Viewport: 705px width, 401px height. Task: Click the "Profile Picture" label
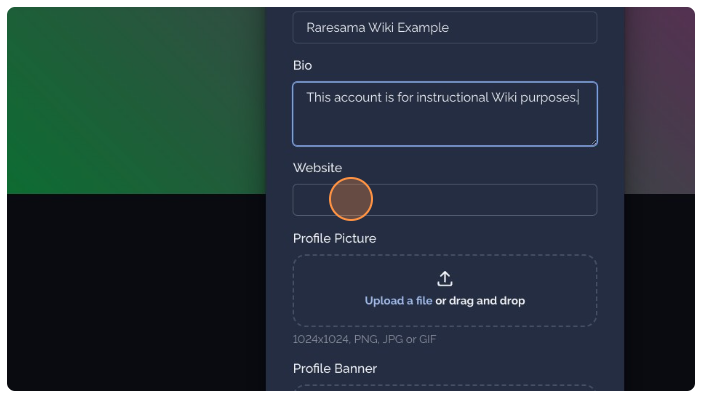335,238
